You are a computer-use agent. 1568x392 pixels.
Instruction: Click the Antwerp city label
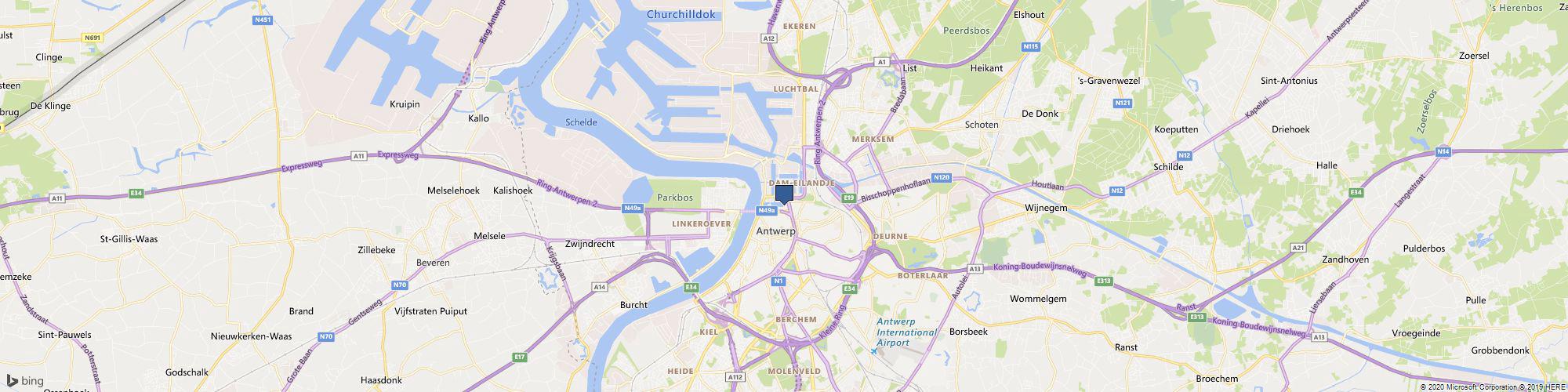[x=776, y=232]
